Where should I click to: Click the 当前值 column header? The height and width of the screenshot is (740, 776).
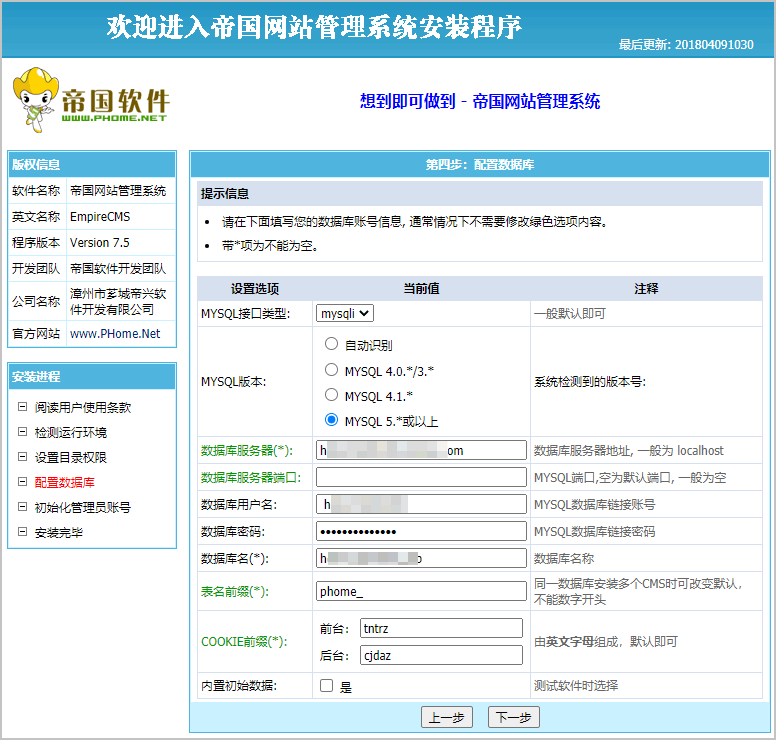[421, 289]
